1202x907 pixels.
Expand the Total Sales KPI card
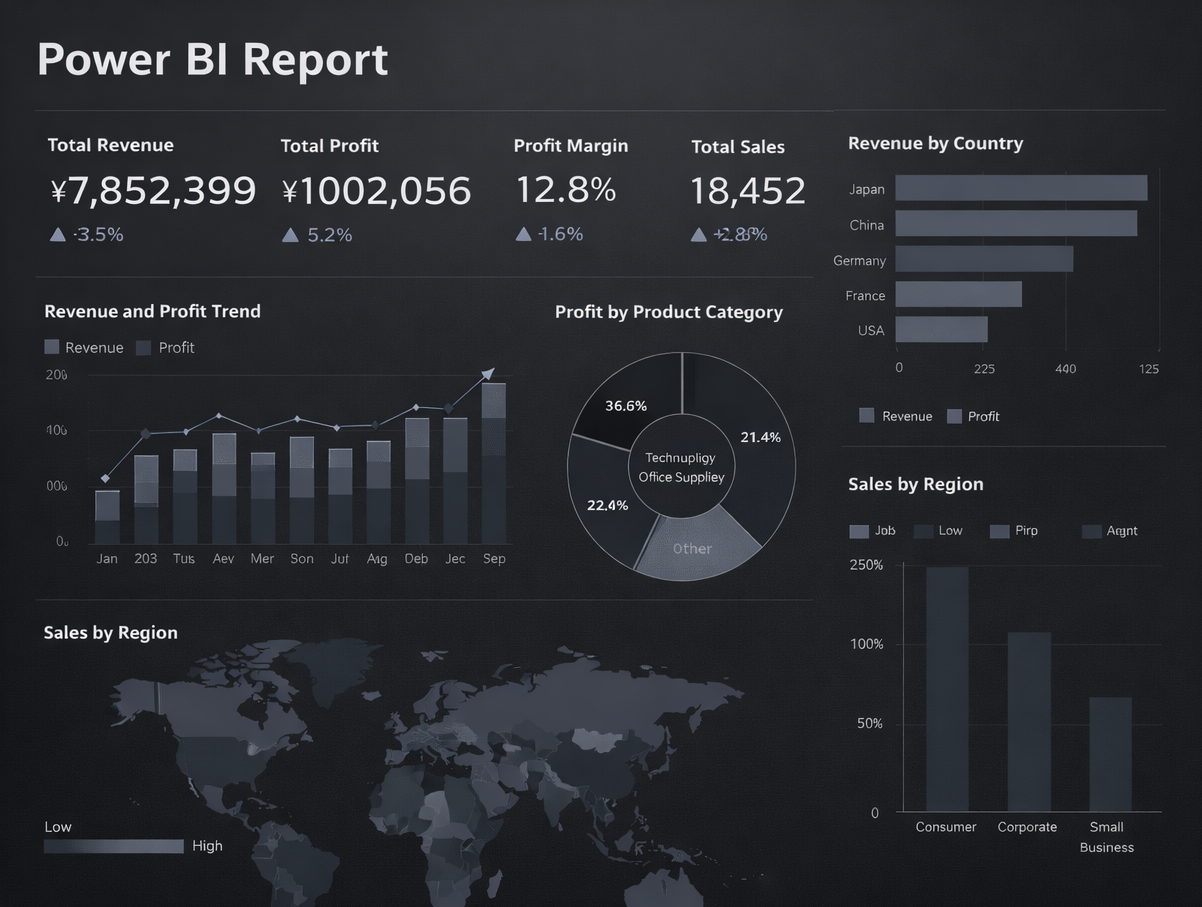748,190
